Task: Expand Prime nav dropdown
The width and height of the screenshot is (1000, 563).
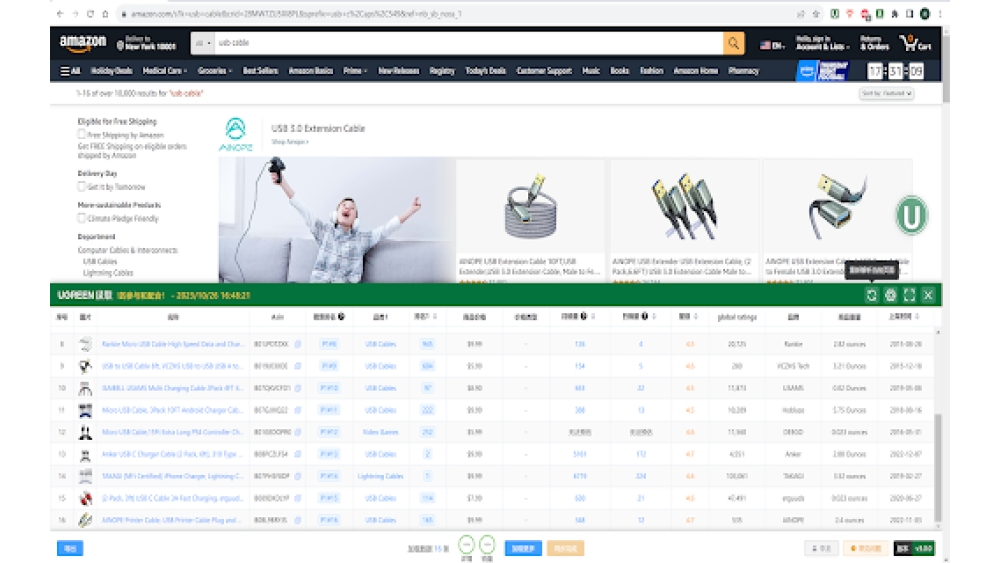Action: coord(355,71)
